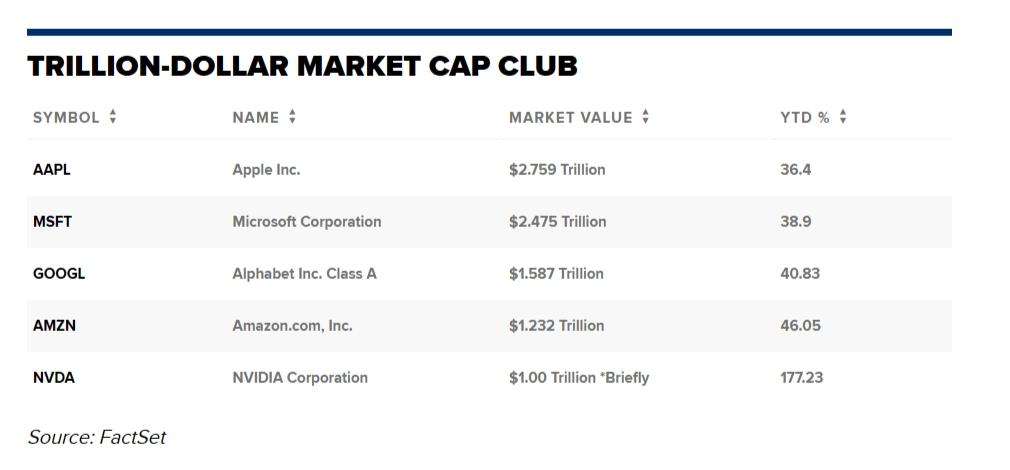Open the AMZN ticker symbol
Screen dimensions: 1010x470
[54, 326]
